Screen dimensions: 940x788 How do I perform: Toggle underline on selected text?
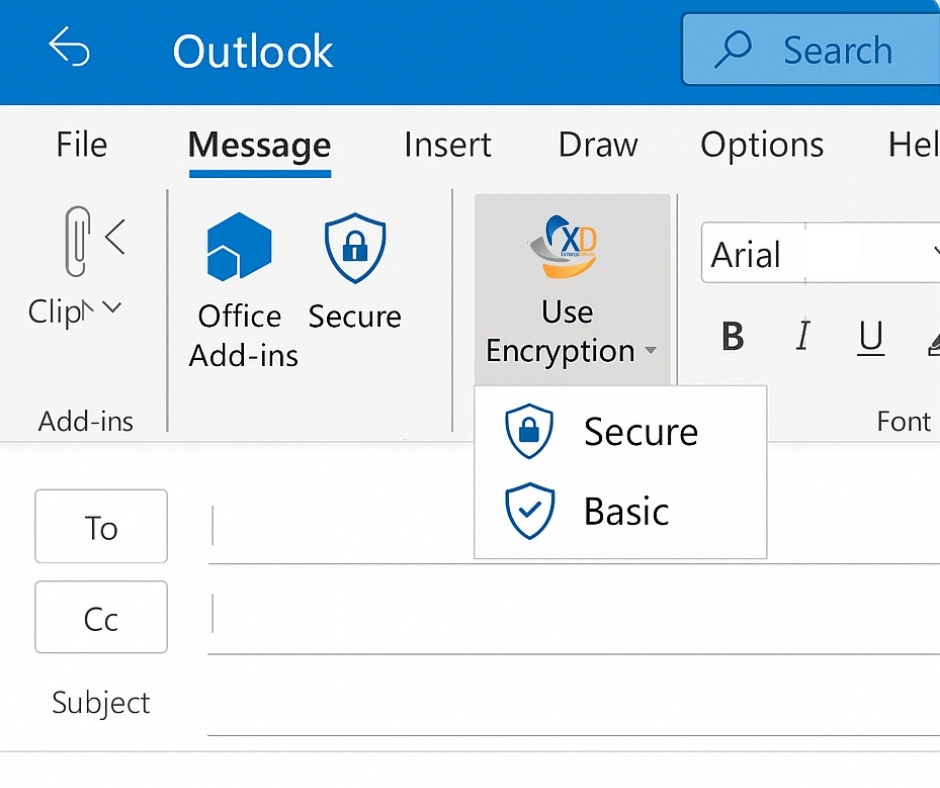pos(869,338)
